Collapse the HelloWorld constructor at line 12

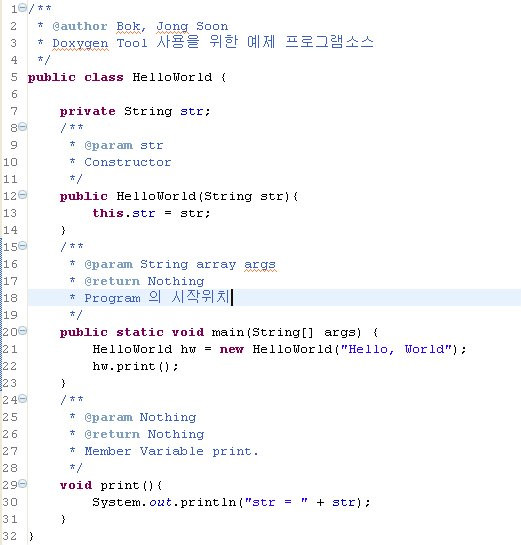coord(22,195)
